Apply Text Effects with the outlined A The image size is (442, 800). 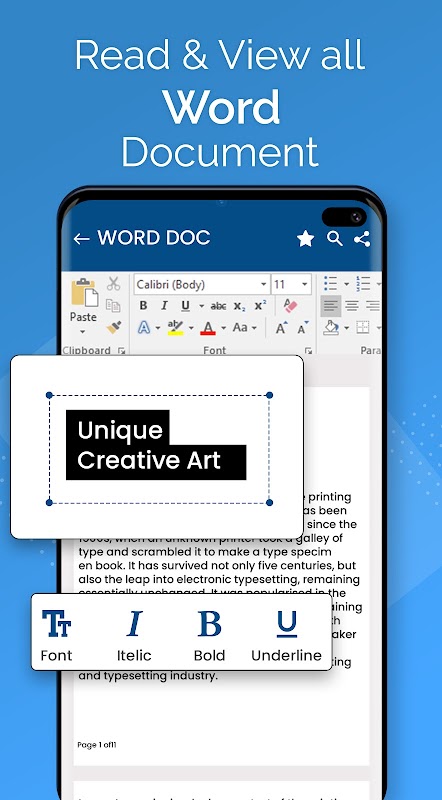point(144,327)
